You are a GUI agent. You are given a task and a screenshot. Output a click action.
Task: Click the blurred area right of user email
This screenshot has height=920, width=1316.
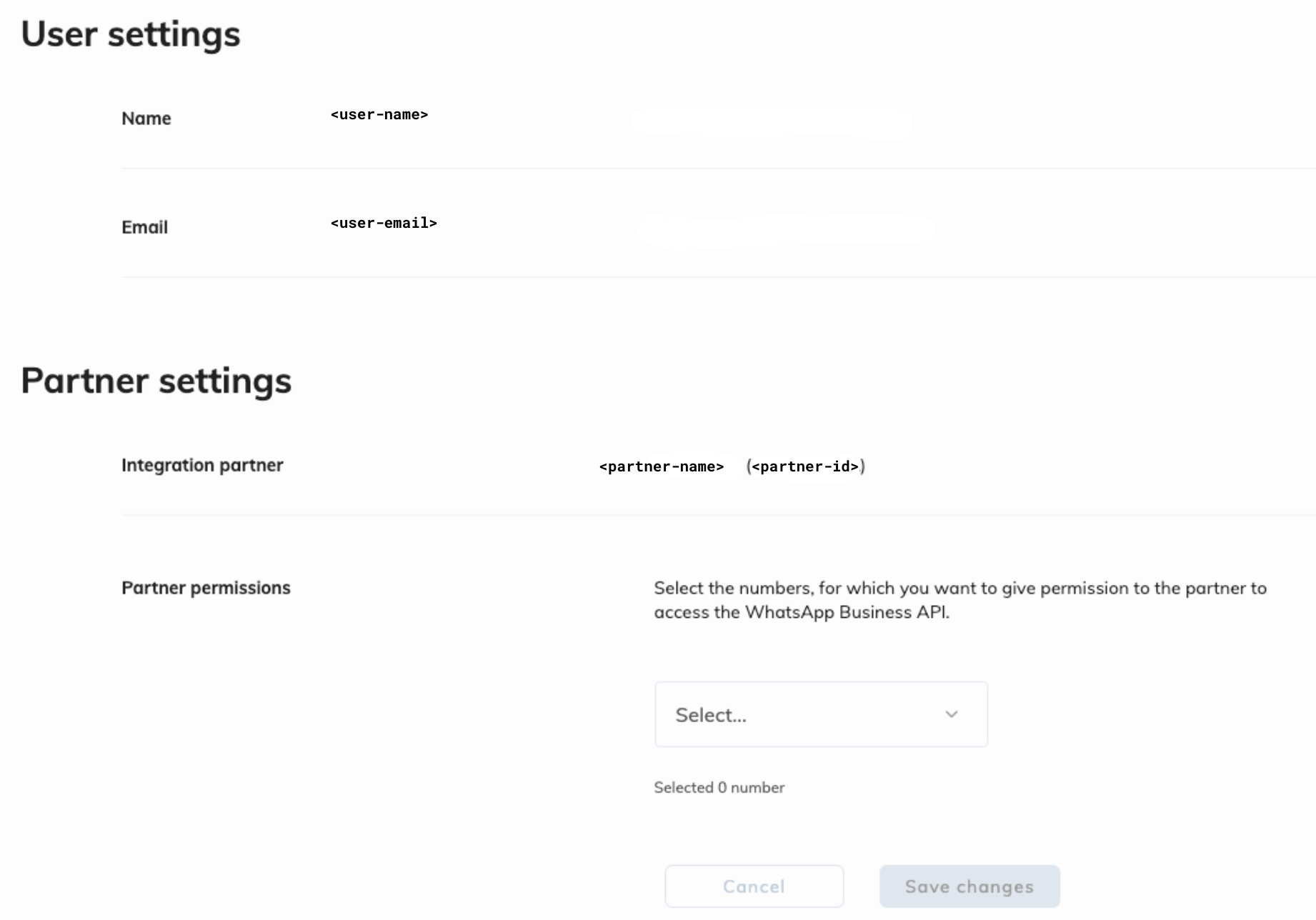(x=786, y=229)
